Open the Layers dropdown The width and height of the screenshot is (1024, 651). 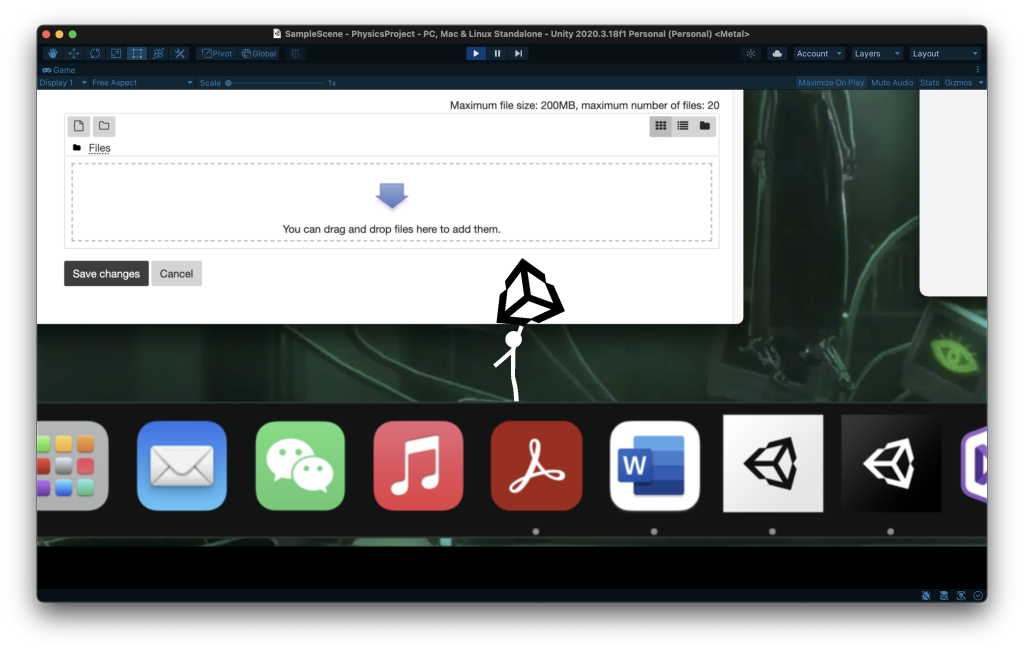[x=876, y=54]
